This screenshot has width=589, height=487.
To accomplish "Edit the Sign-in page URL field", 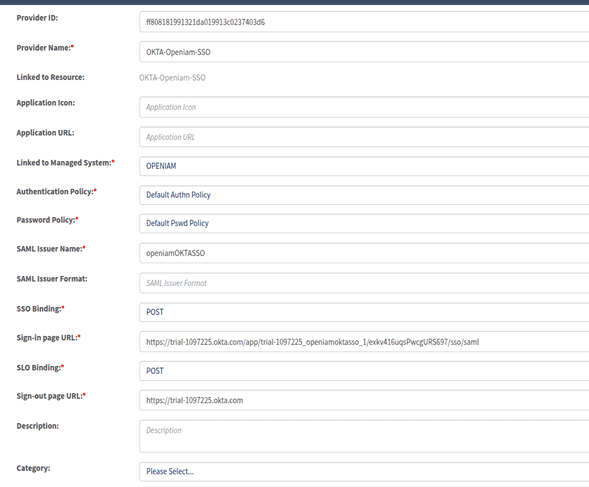I will [364, 342].
